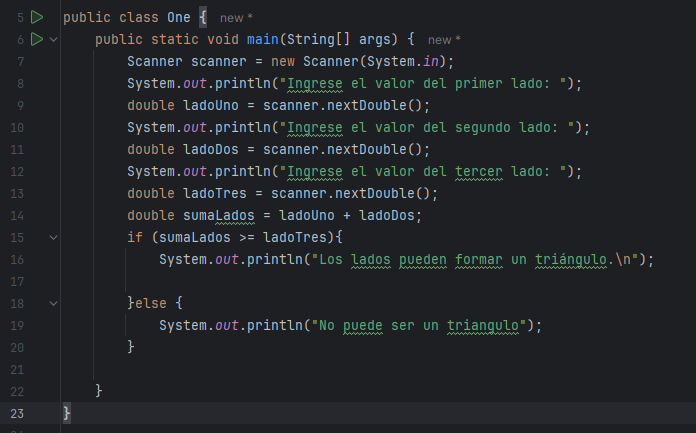The width and height of the screenshot is (696, 433).
Task: Click 'No puede ser un triangulo' string
Action: point(419,326)
